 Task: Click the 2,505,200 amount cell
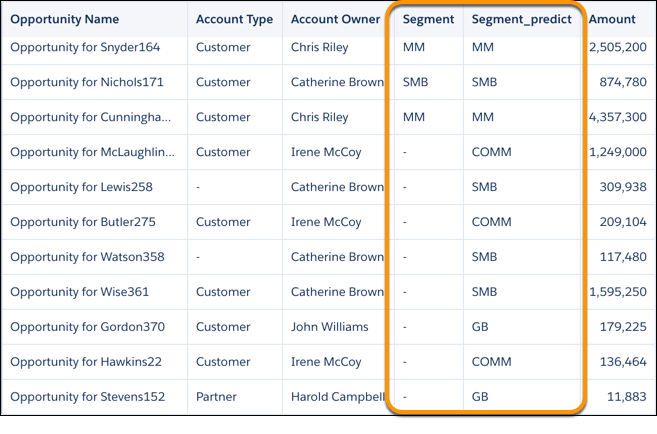pyautogui.click(x=618, y=47)
